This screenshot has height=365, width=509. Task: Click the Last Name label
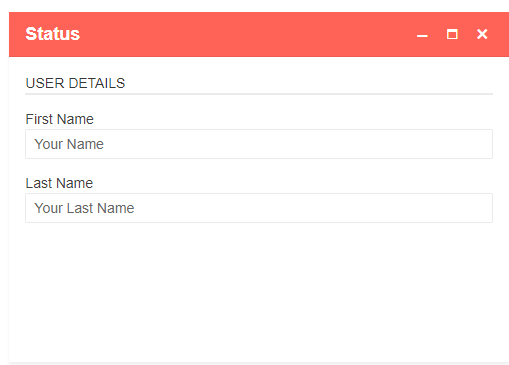tap(59, 183)
